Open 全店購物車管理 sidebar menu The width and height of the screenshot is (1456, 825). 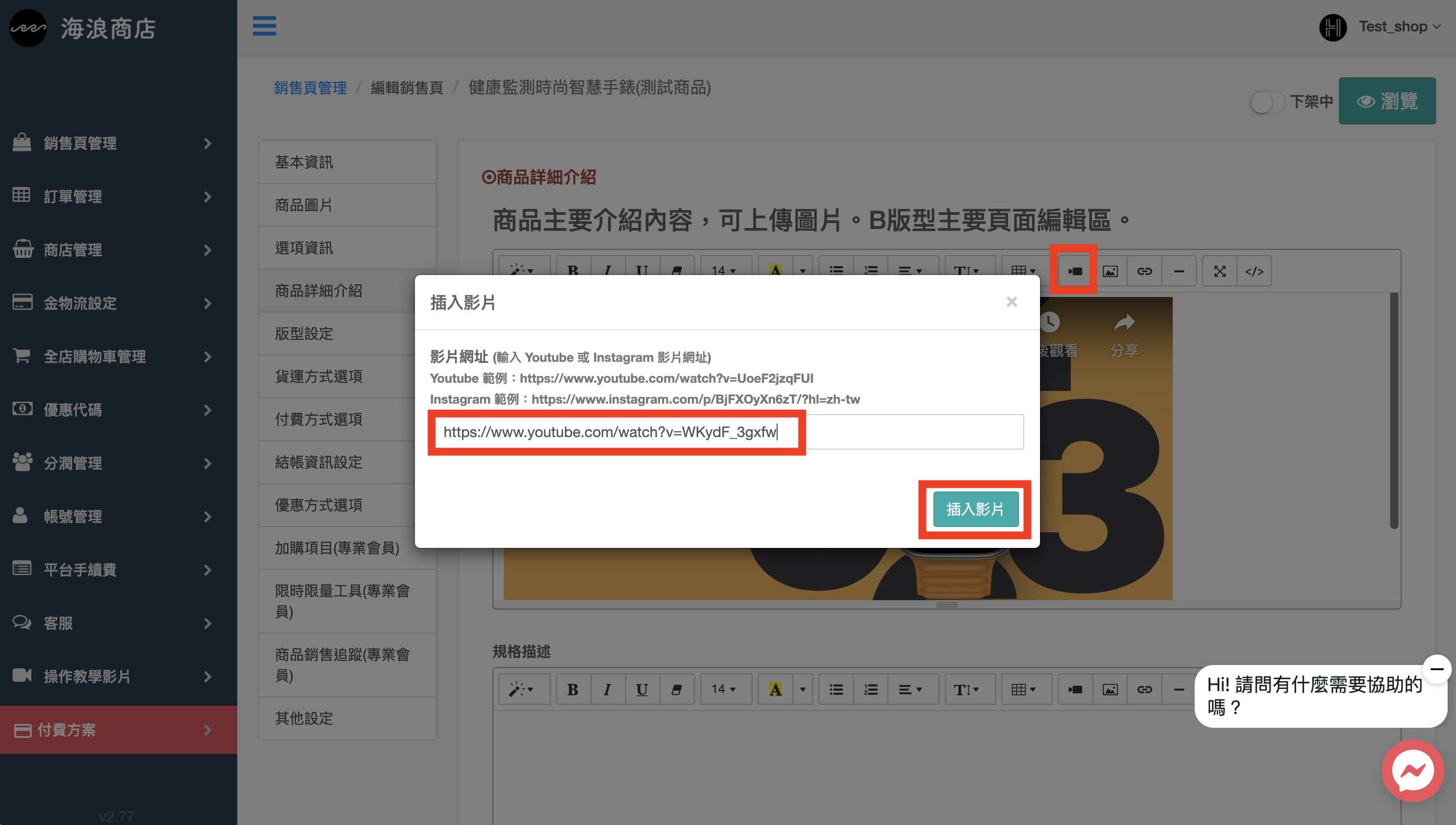(x=118, y=357)
